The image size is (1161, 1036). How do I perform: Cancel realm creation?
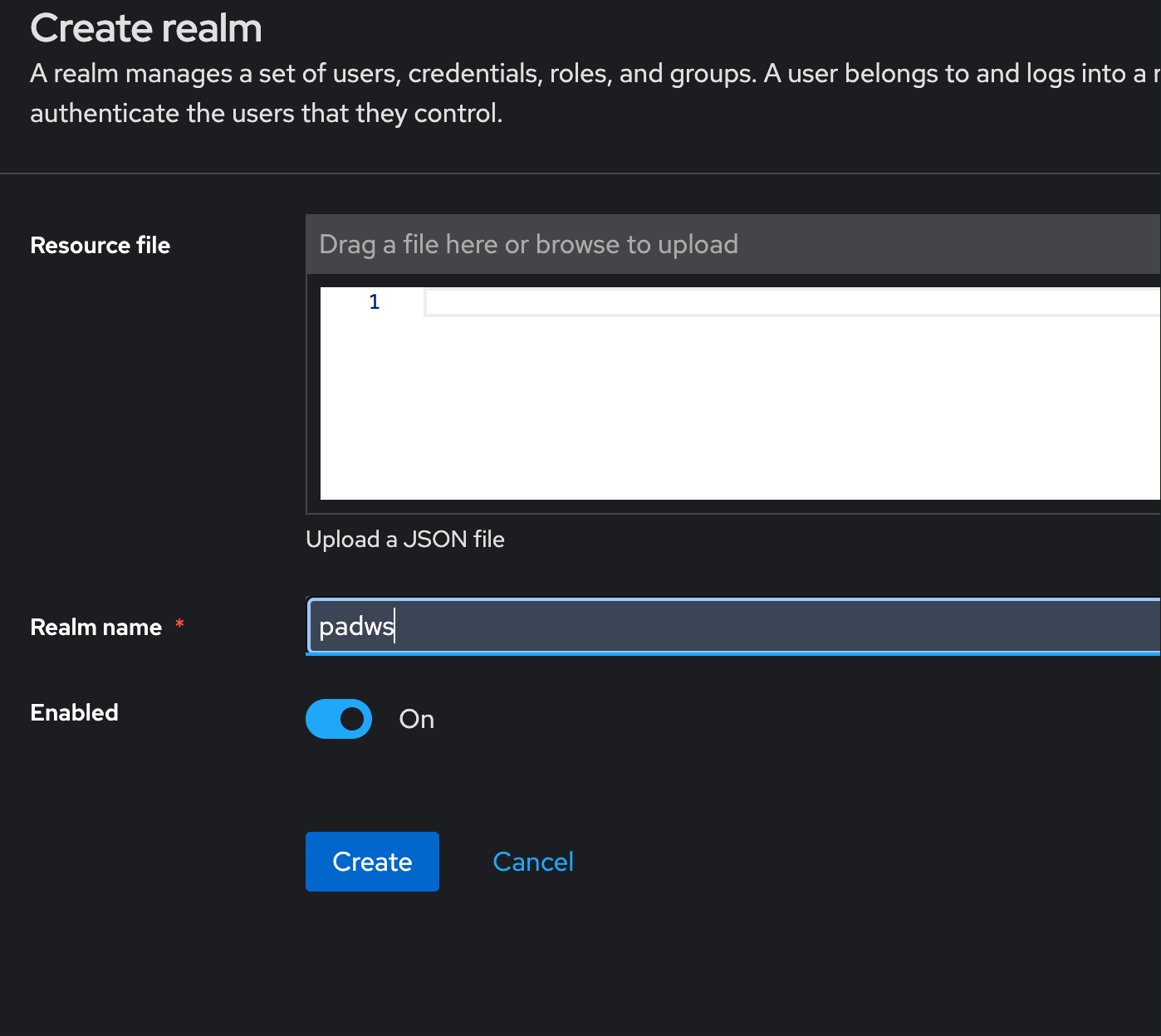(533, 862)
